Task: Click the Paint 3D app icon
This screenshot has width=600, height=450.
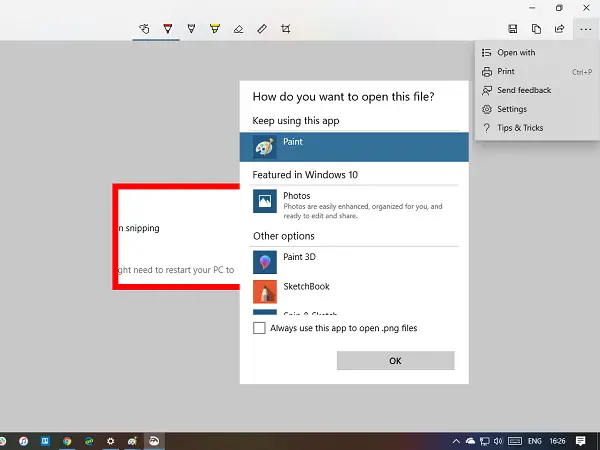Action: [x=265, y=262]
